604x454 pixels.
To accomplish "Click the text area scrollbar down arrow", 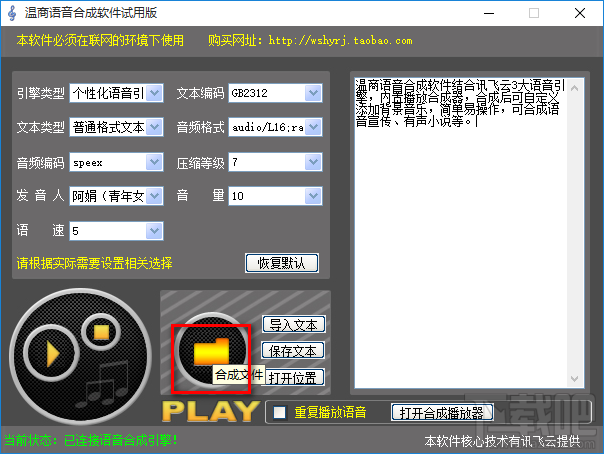I will coord(574,379).
